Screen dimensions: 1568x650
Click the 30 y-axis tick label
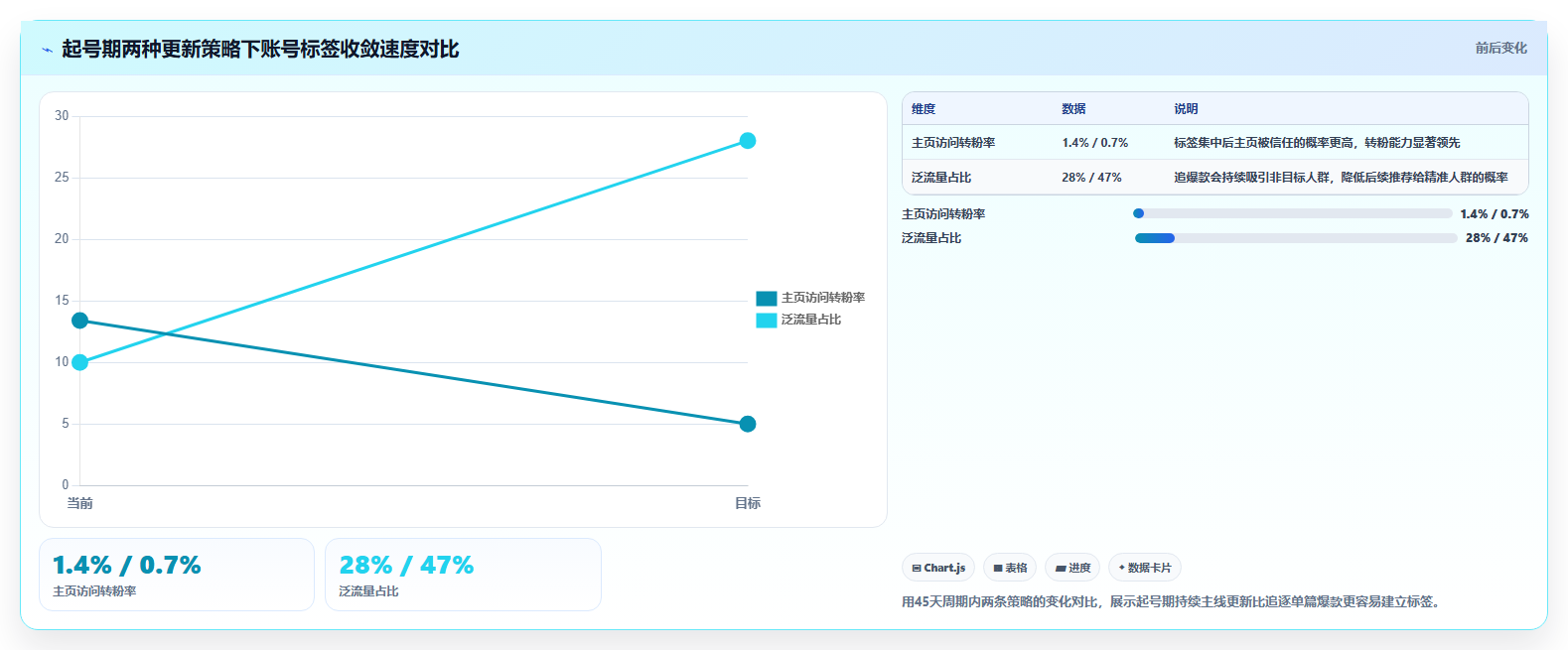click(x=62, y=116)
